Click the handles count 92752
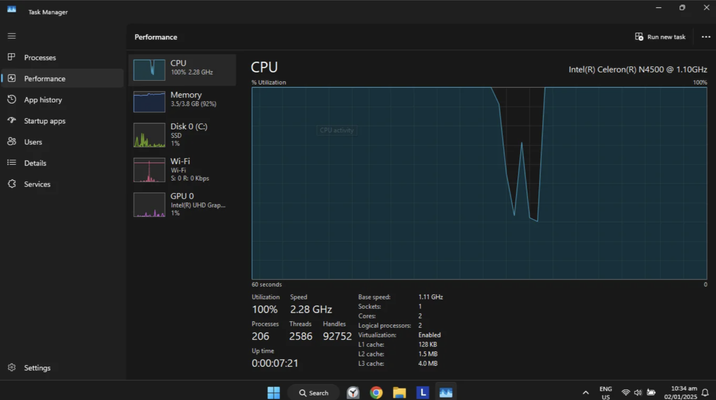Screen dimensions: 716x400 337,337
